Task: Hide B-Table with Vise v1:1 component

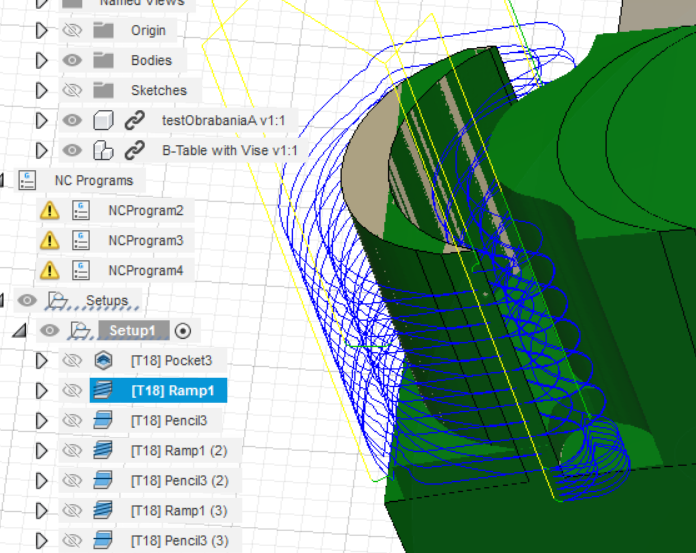Action: coord(72,150)
